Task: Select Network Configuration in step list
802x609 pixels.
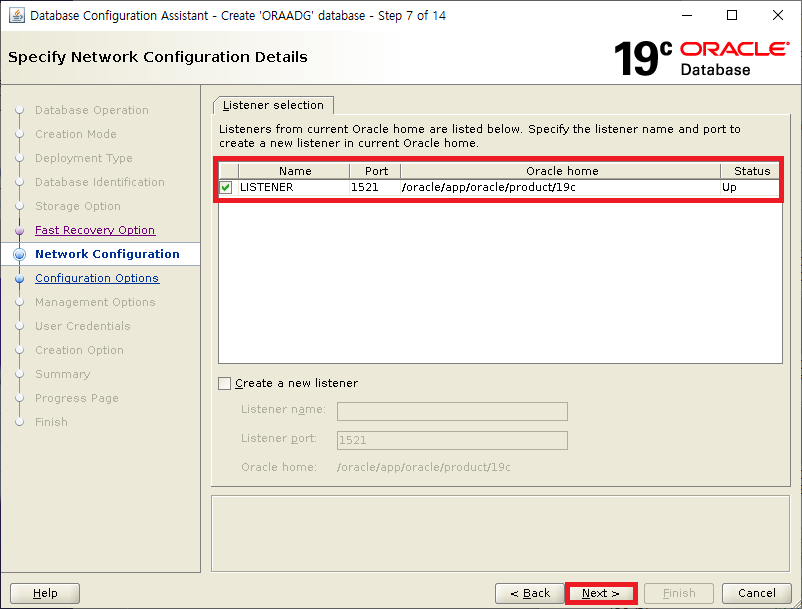Action: click(x=107, y=254)
